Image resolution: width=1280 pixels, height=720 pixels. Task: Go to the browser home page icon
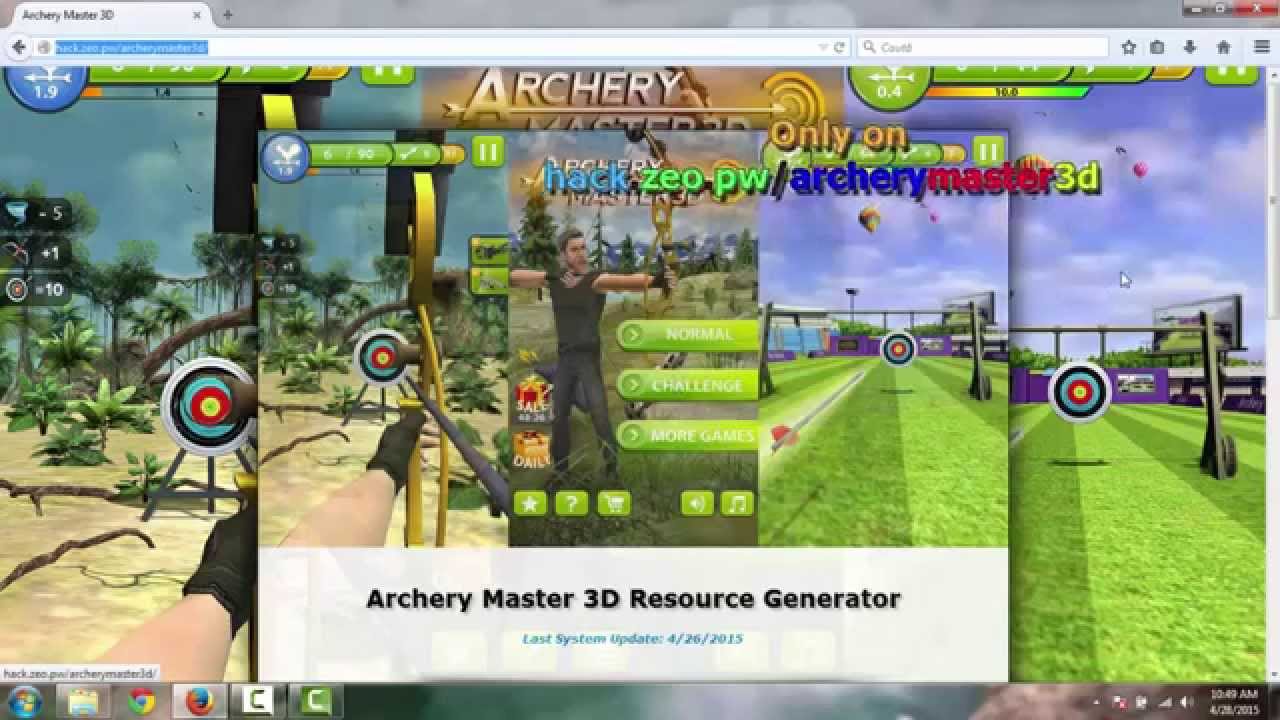1223,47
